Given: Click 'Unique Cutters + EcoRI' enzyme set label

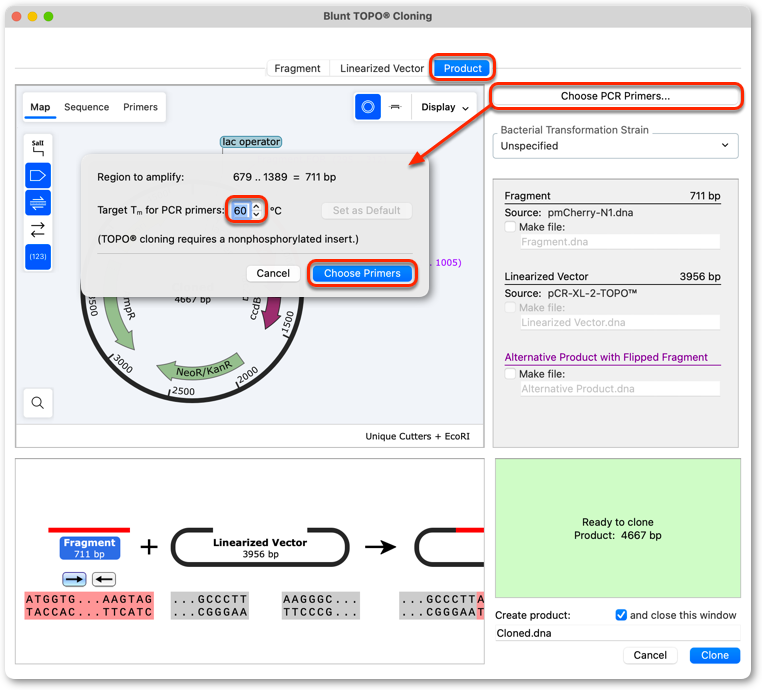Looking at the screenshot, I should 417,436.
